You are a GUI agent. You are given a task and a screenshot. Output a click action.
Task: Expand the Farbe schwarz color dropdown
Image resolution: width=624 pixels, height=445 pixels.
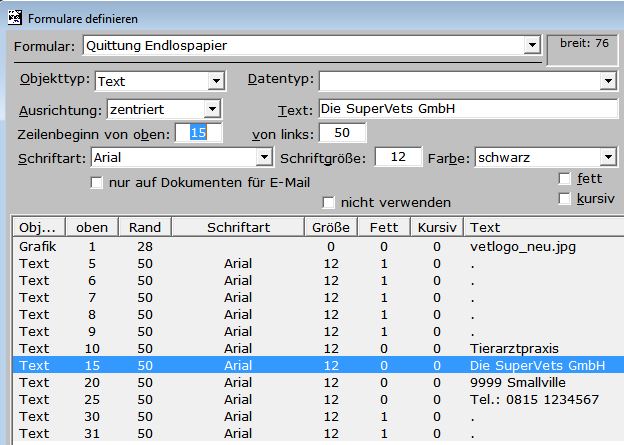(608, 157)
